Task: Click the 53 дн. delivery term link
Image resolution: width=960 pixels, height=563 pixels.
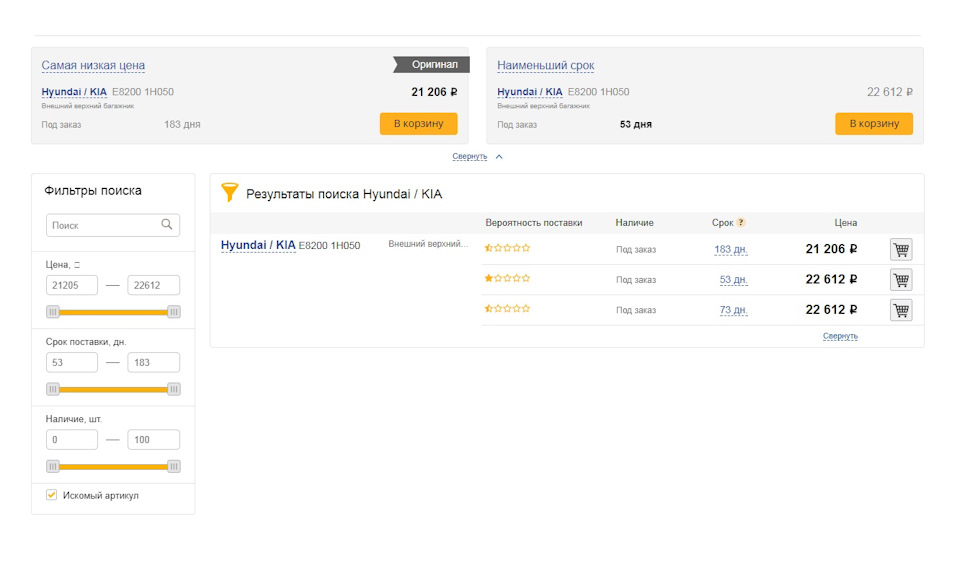Action: pos(733,280)
